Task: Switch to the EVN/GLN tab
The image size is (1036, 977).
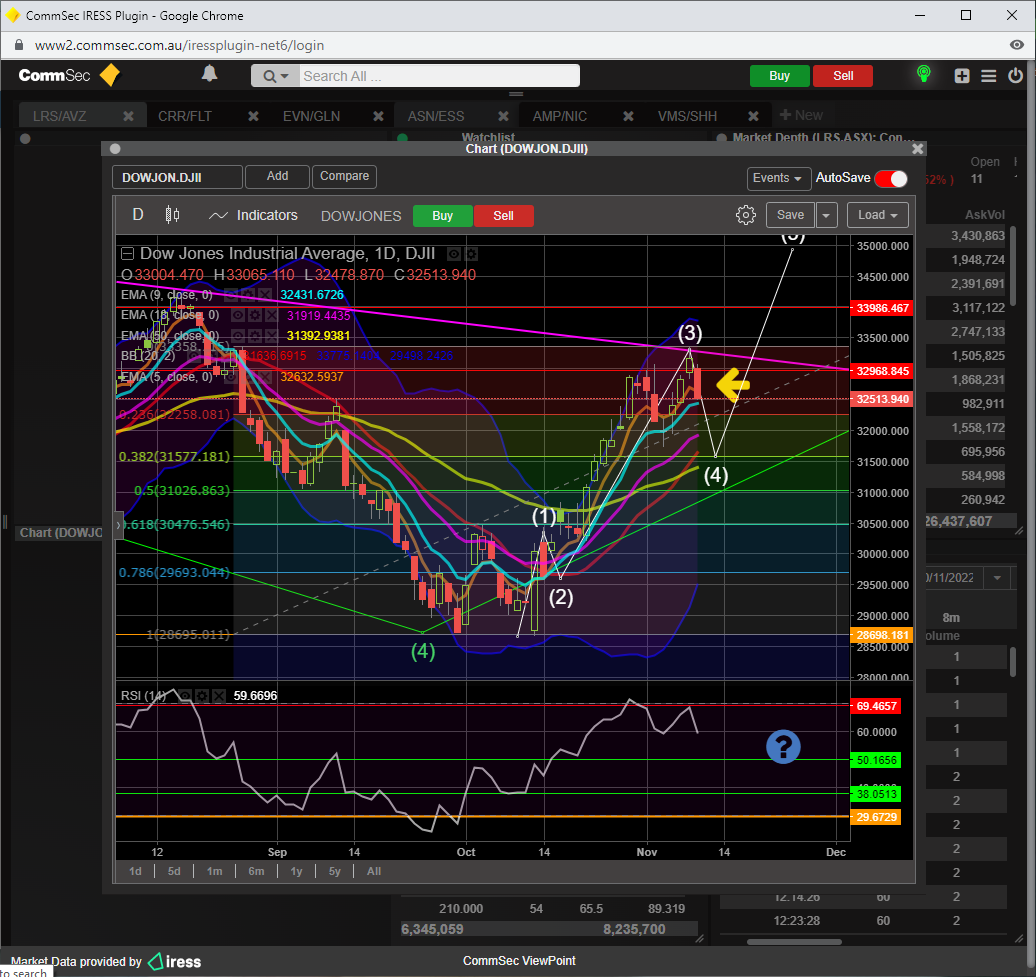Action: coord(311,116)
